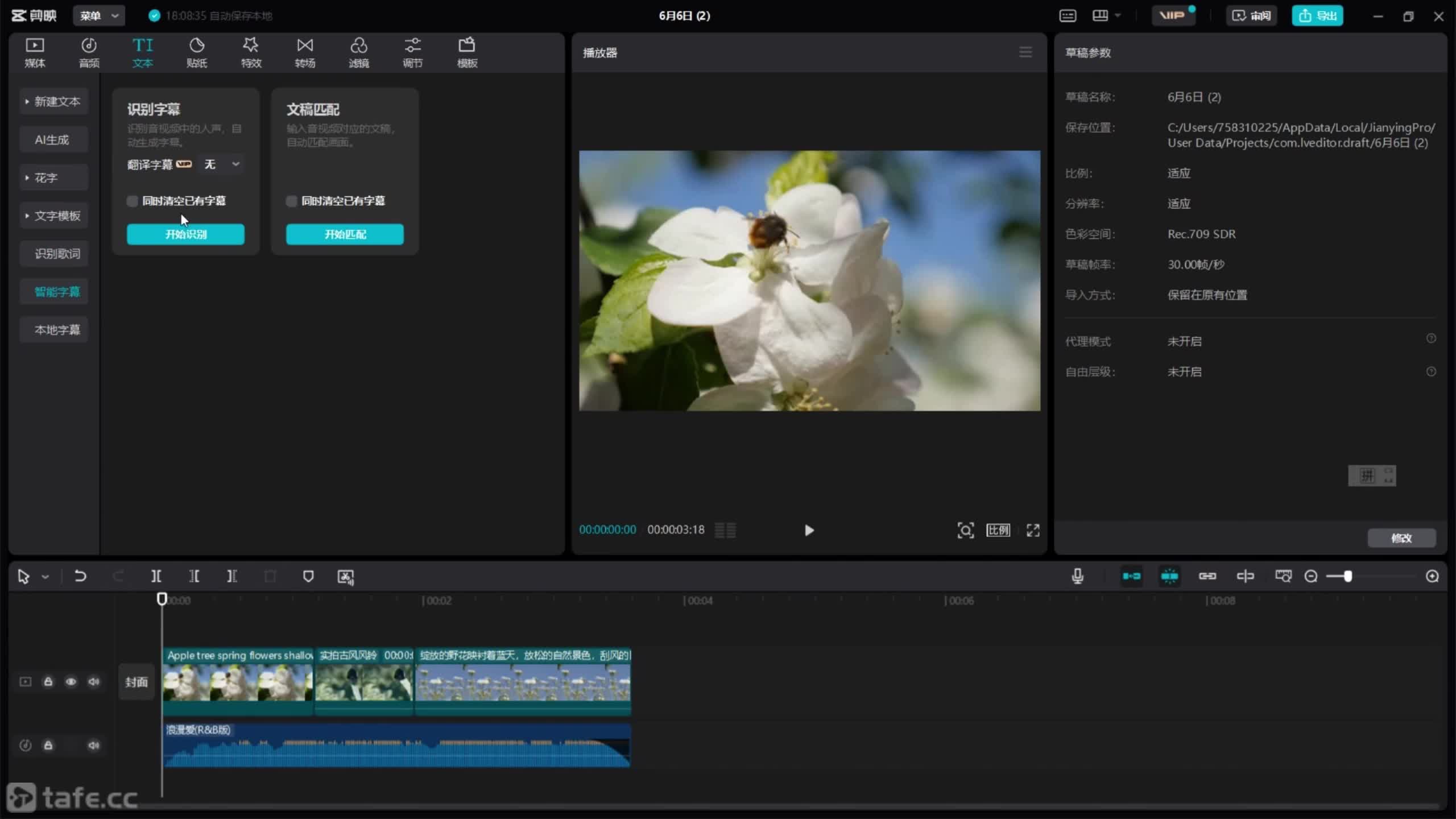Viewport: 1456px width, 819px height.
Task: Open the Transitions (转场) tab
Action: click(x=305, y=52)
